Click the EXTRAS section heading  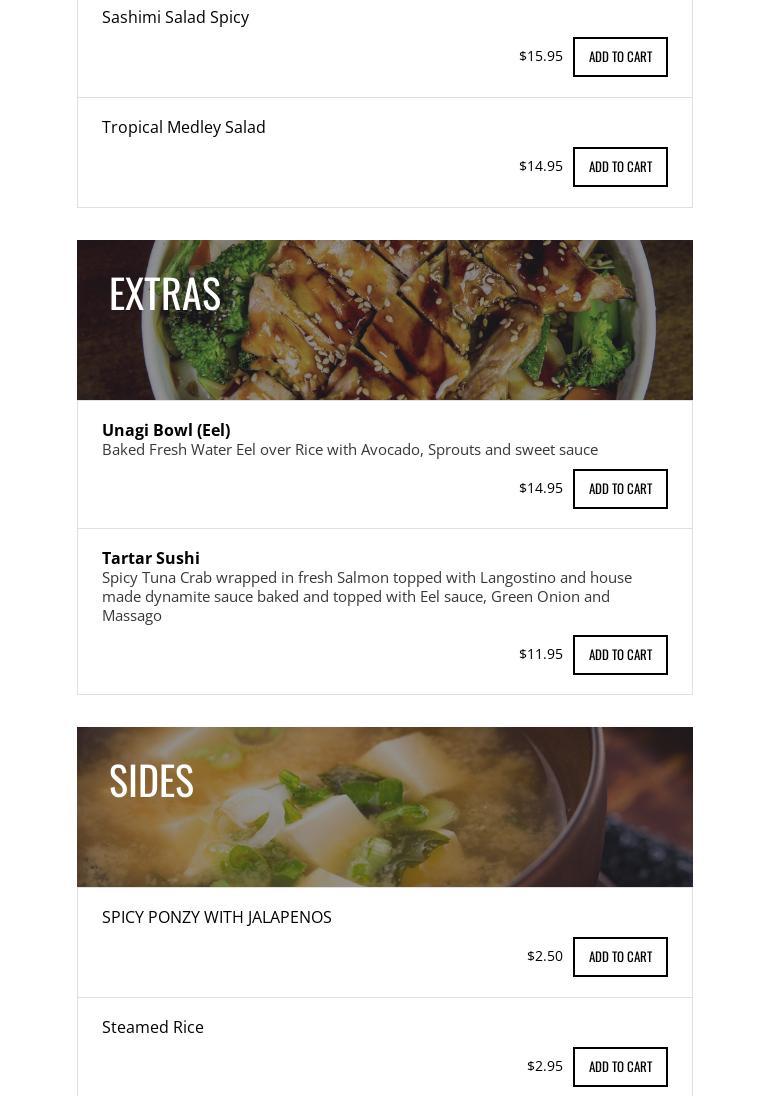[165, 294]
